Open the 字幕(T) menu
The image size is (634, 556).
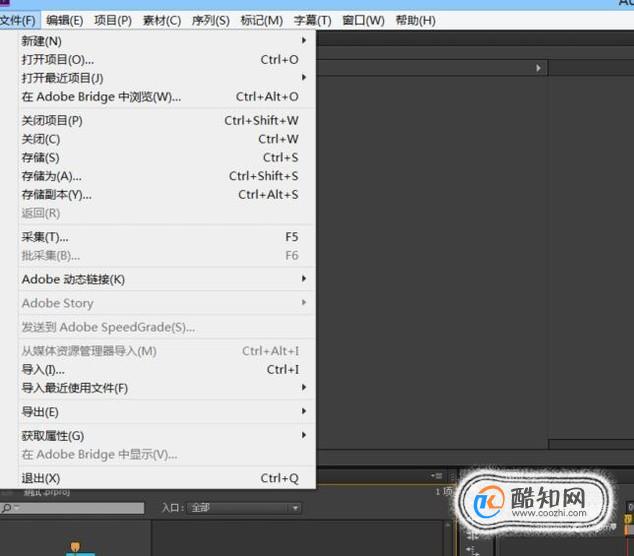point(312,20)
